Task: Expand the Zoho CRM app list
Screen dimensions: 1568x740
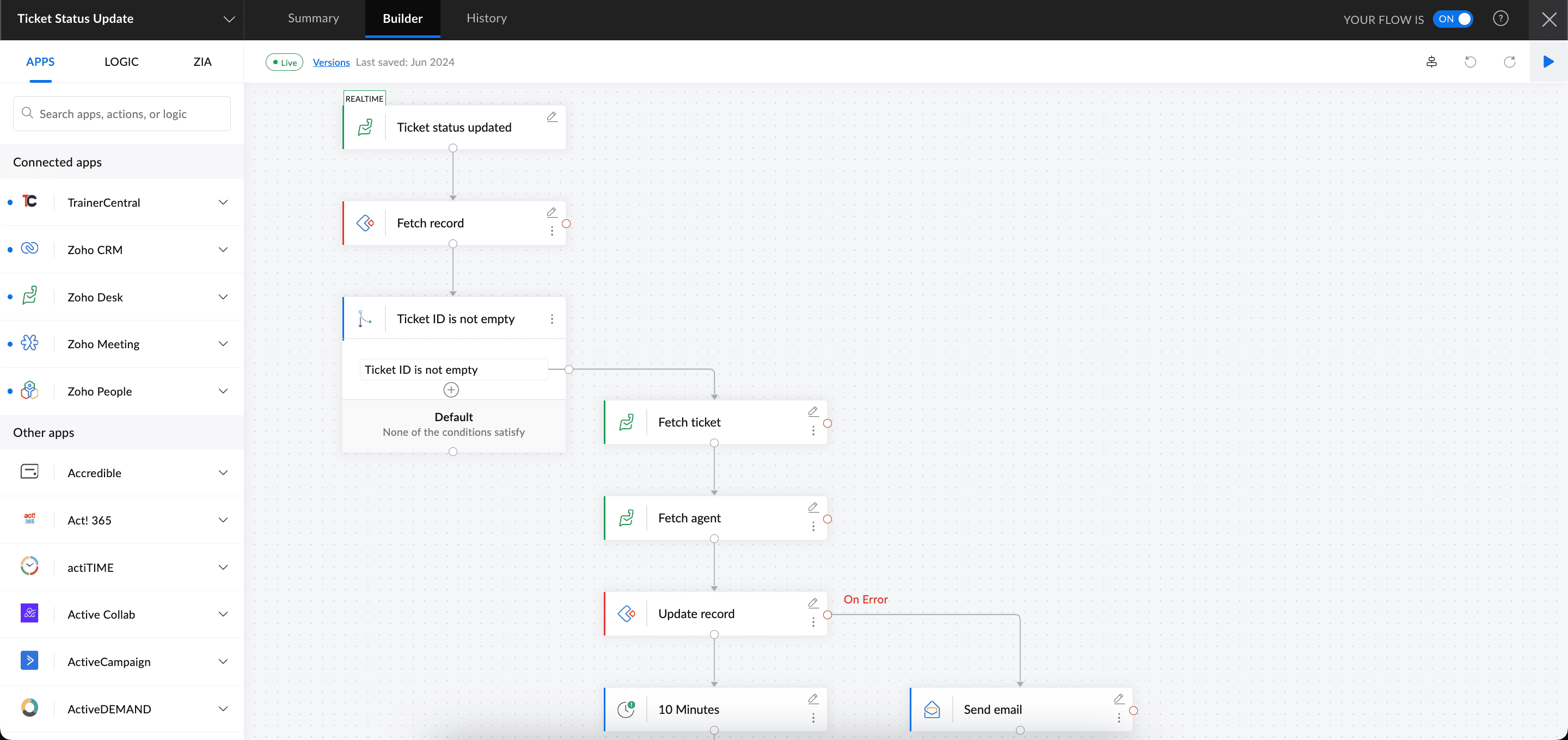Action: click(x=223, y=250)
